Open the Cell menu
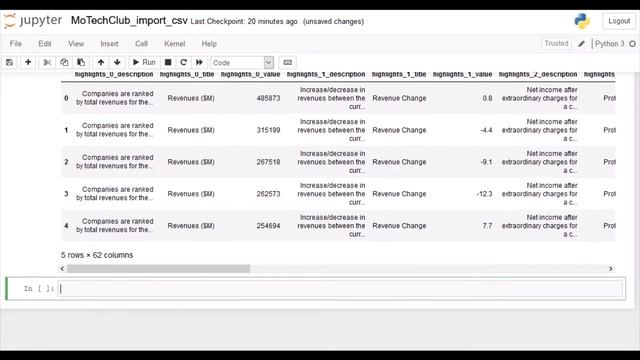This screenshot has height=360, width=640. tap(141, 44)
